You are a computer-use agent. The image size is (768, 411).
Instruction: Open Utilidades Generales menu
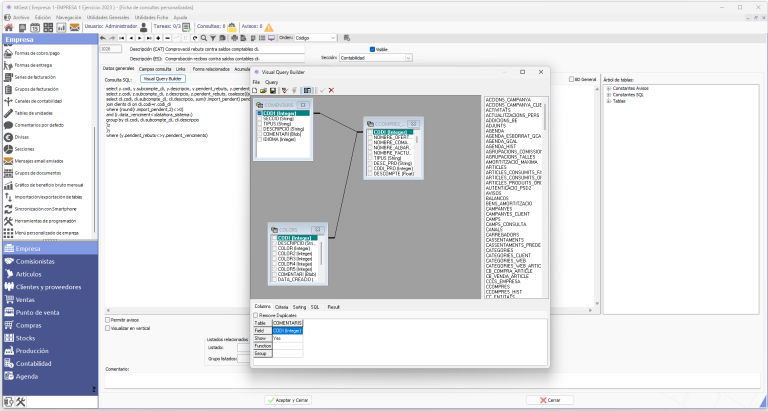108,17
